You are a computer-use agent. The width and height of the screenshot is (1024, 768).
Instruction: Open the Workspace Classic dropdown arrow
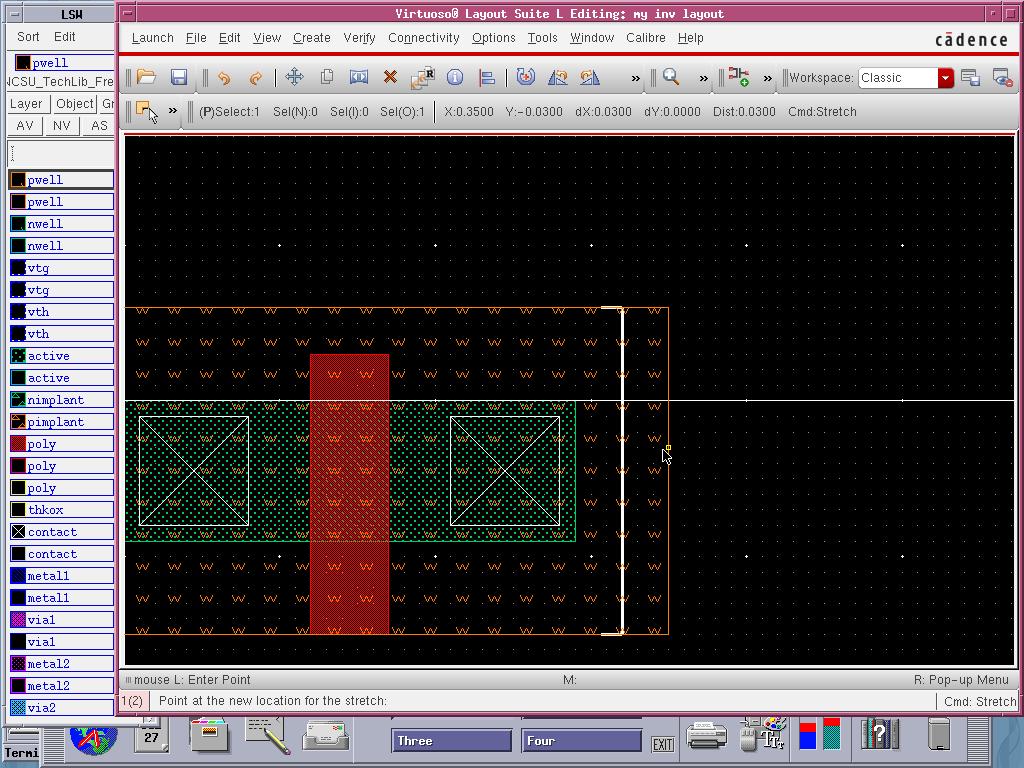point(945,78)
